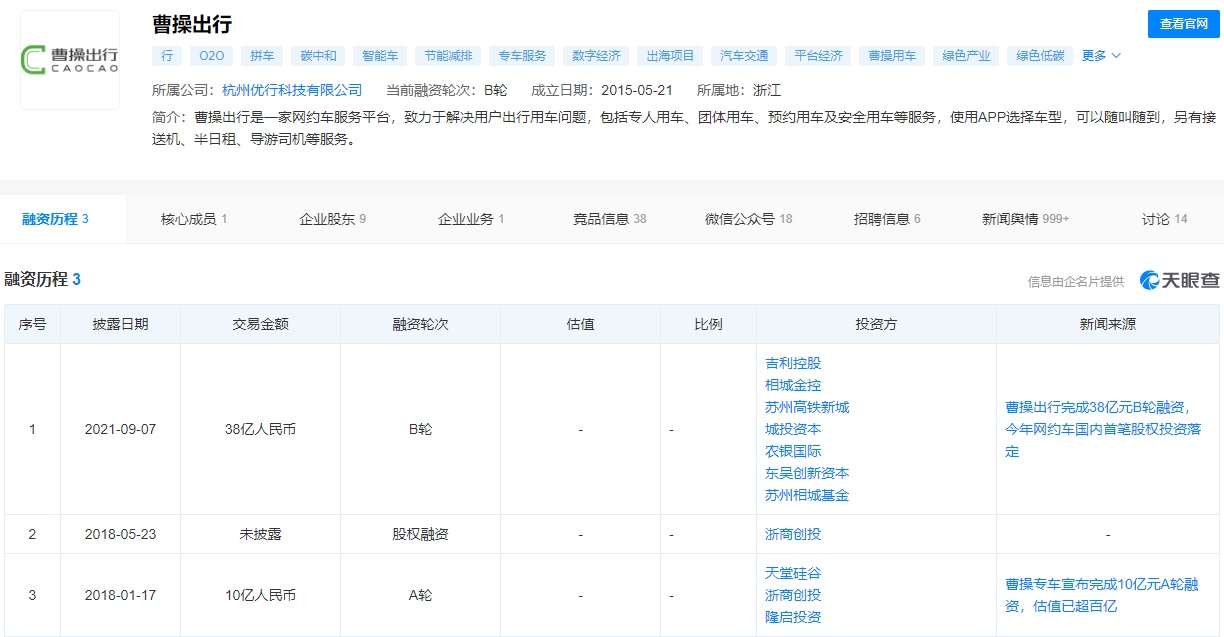1224x637 pixels.
Task: Select the 绿色产业 tag
Action: click(x=966, y=56)
